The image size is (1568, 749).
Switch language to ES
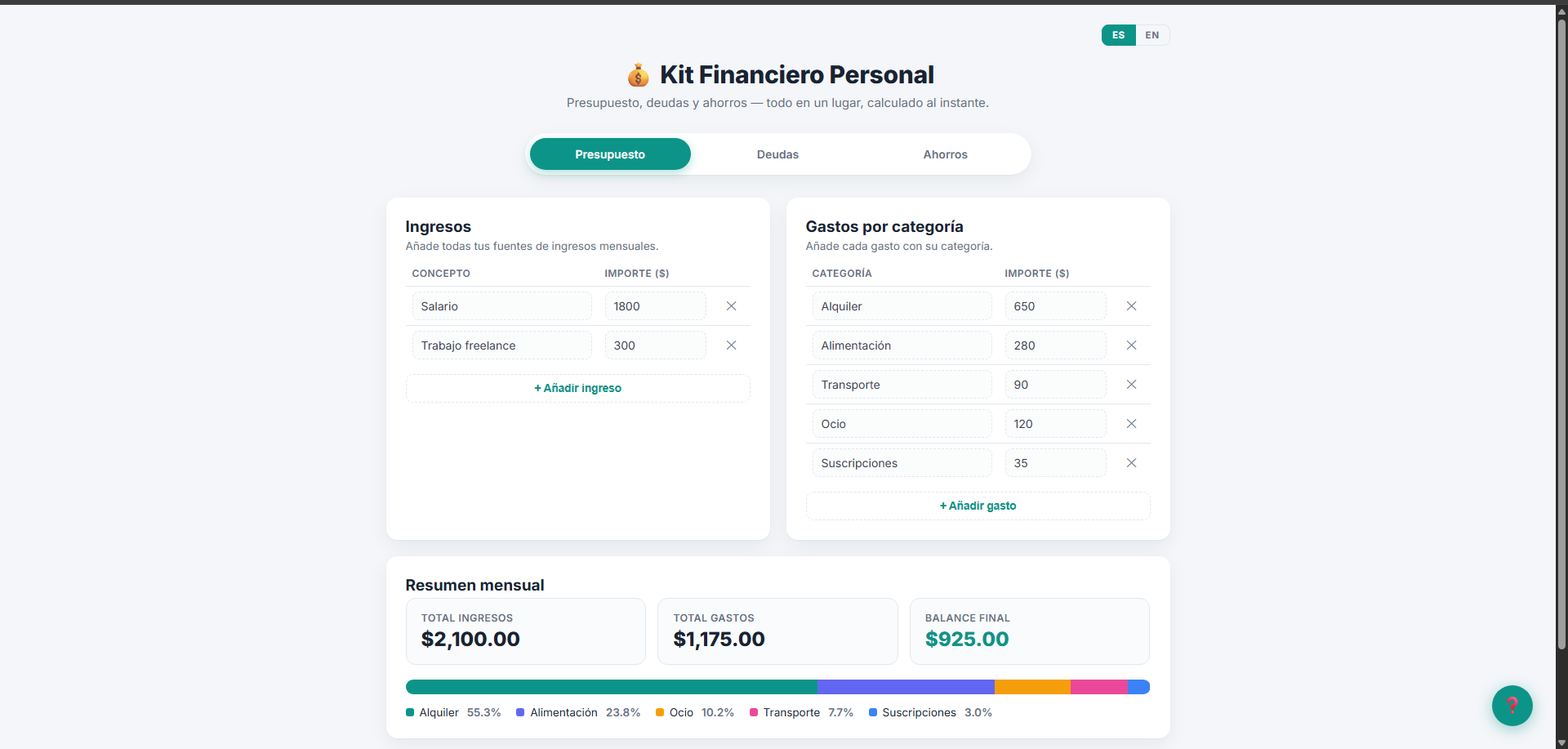pyautogui.click(x=1118, y=35)
